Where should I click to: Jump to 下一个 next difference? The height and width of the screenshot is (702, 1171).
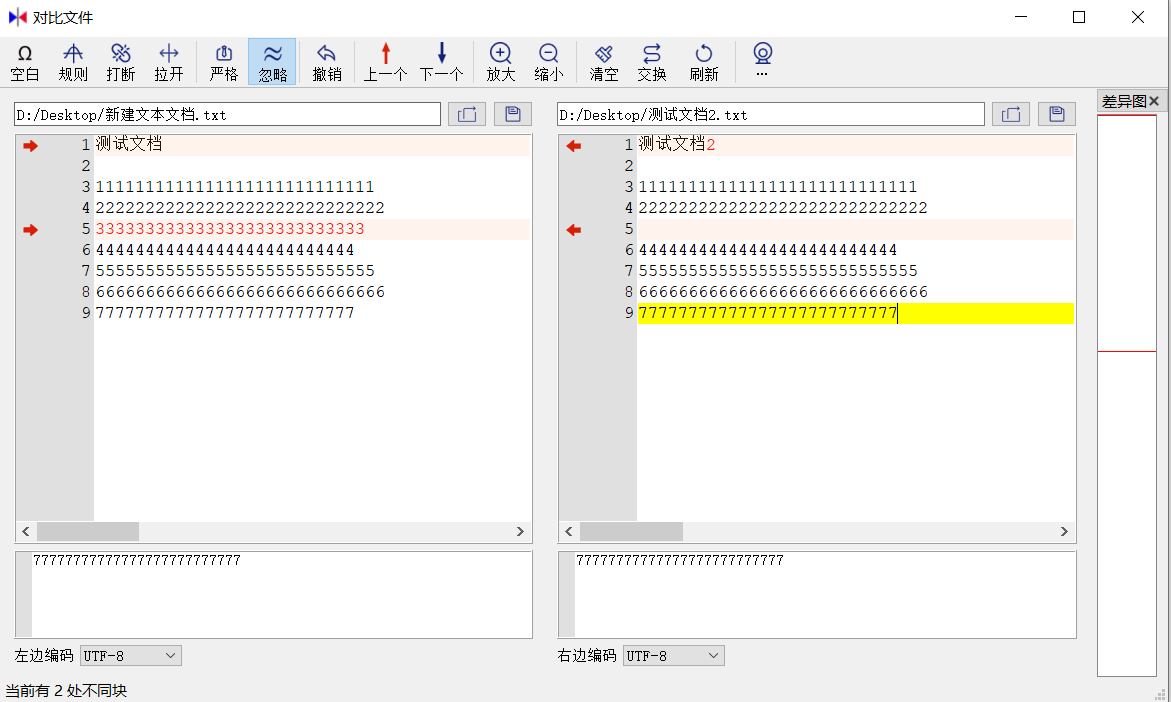tap(441, 62)
